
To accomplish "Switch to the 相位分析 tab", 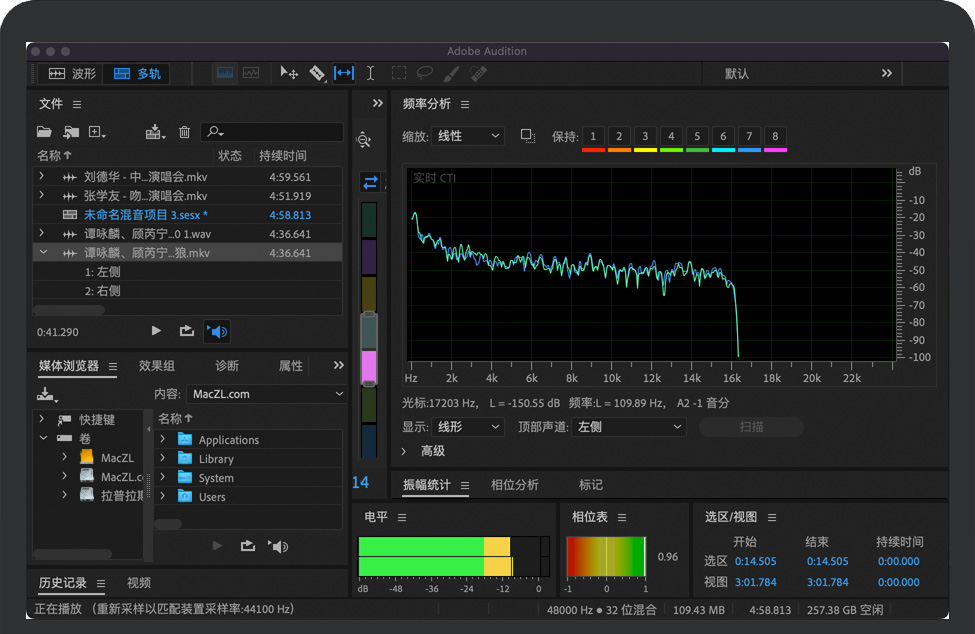I will (x=514, y=485).
